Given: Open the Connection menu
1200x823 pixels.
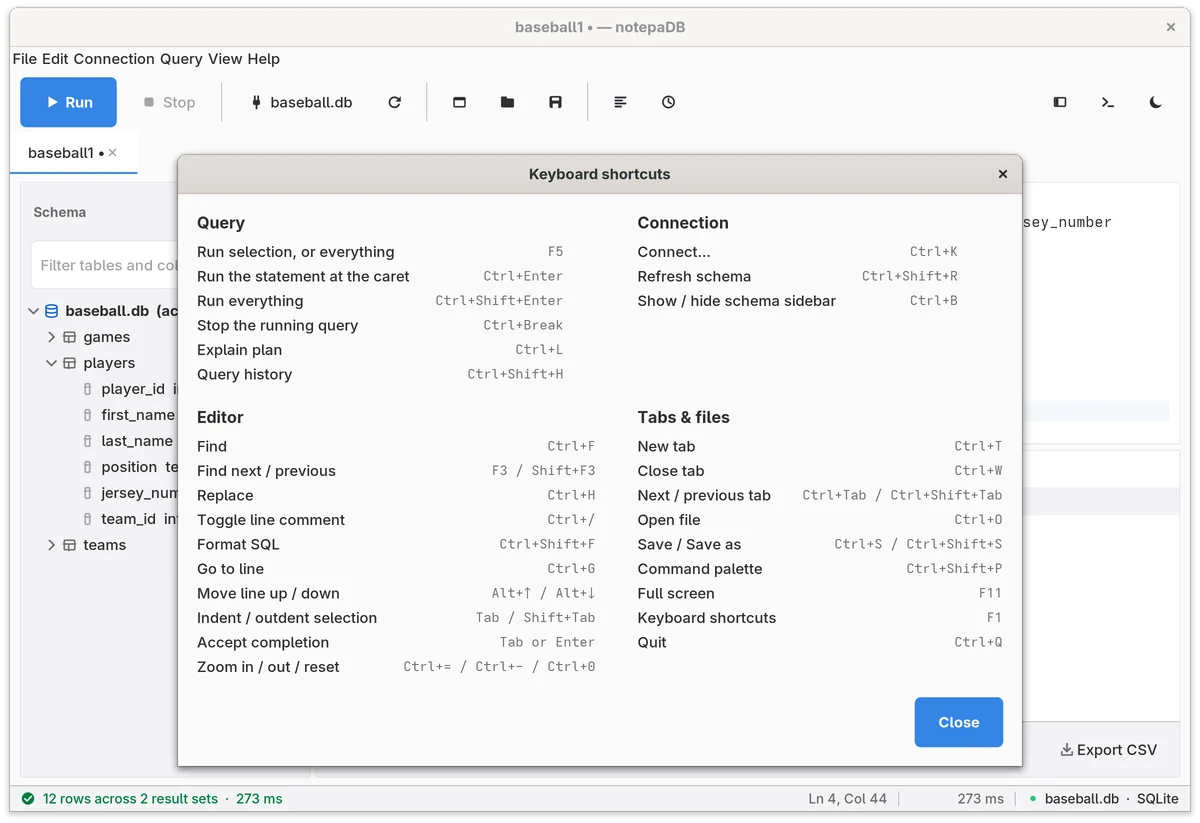Looking at the screenshot, I should click(114, 59).
